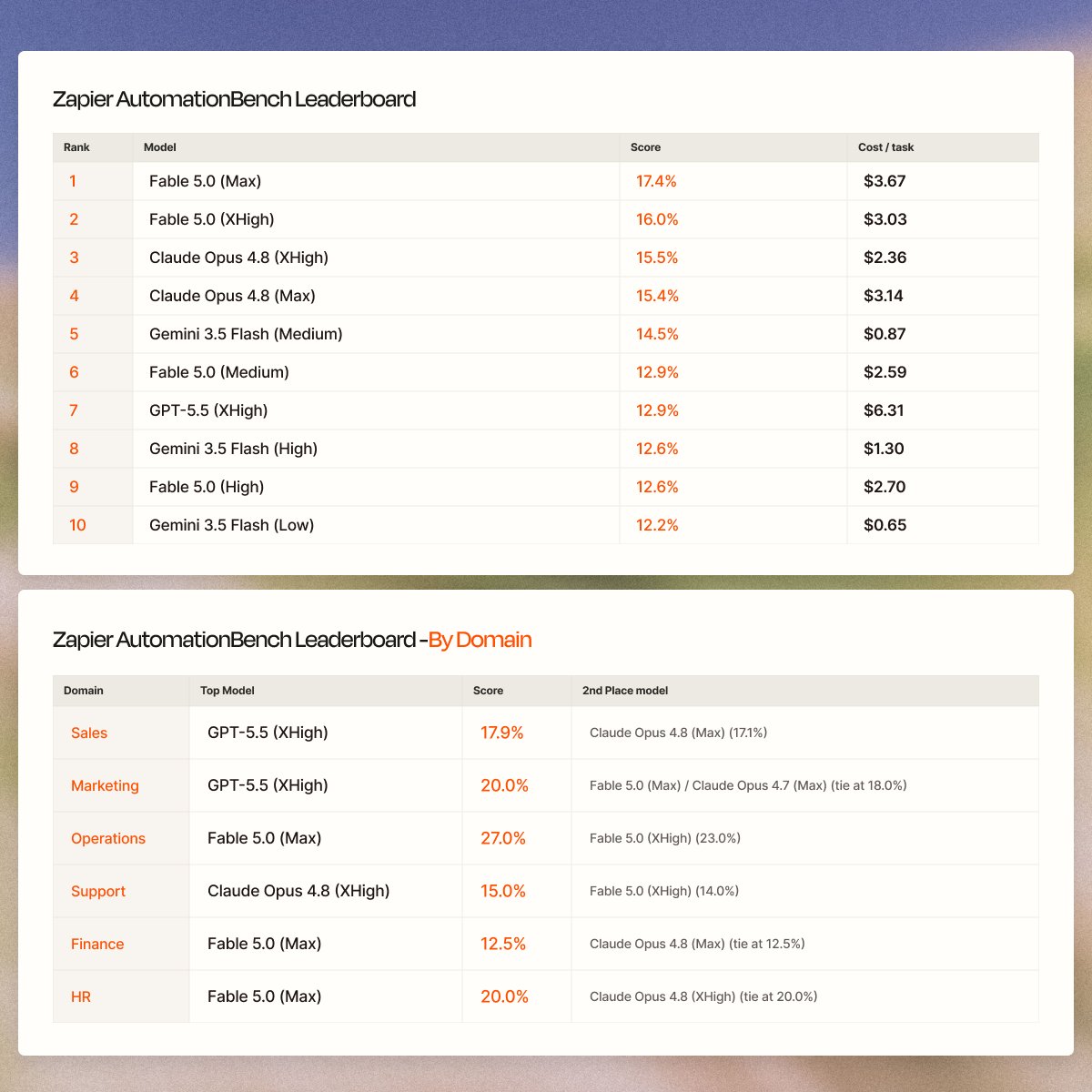Click the Marketing score '20.0%'

(504, 785)
